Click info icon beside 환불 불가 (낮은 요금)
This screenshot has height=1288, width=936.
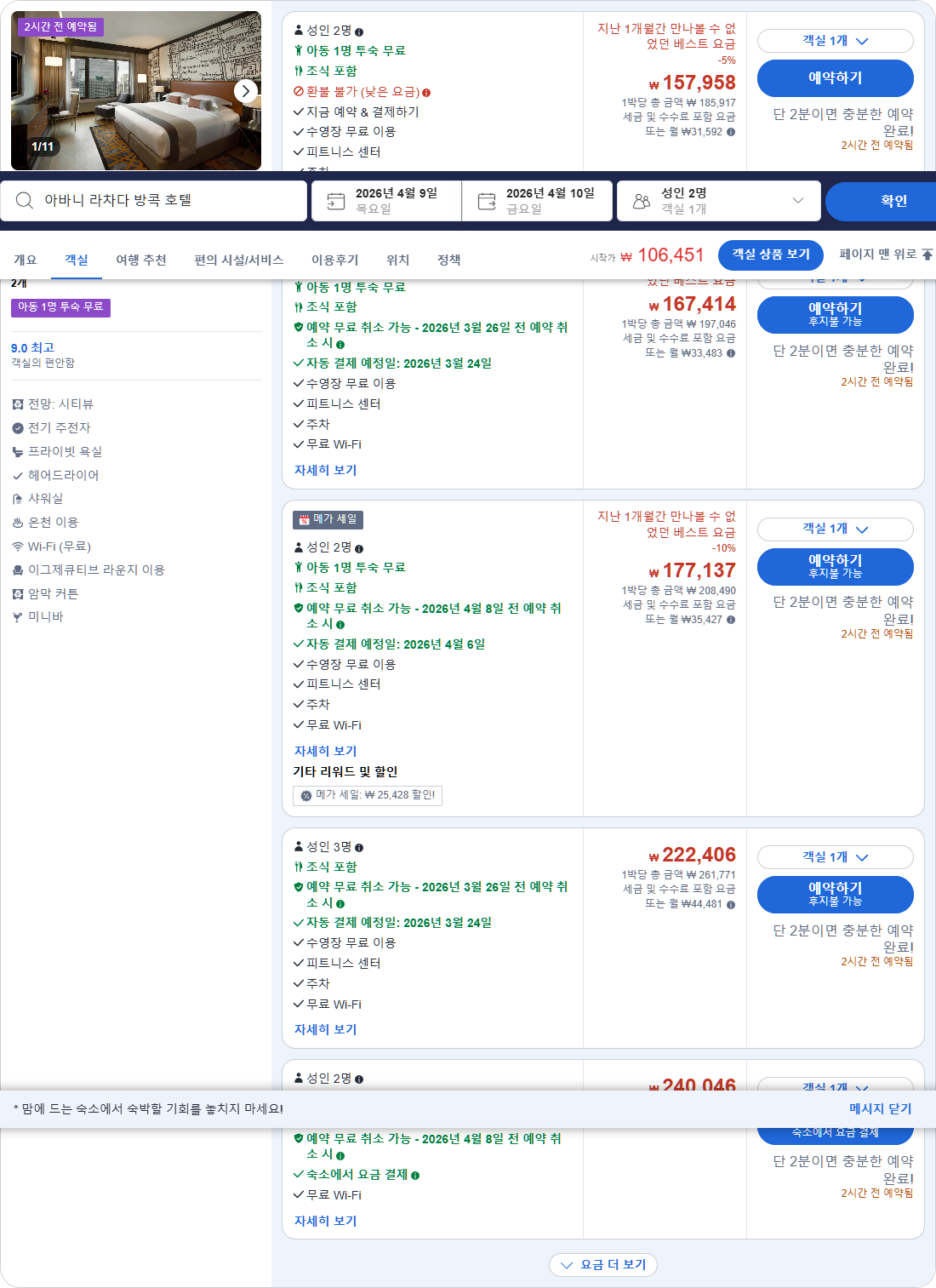426,93
